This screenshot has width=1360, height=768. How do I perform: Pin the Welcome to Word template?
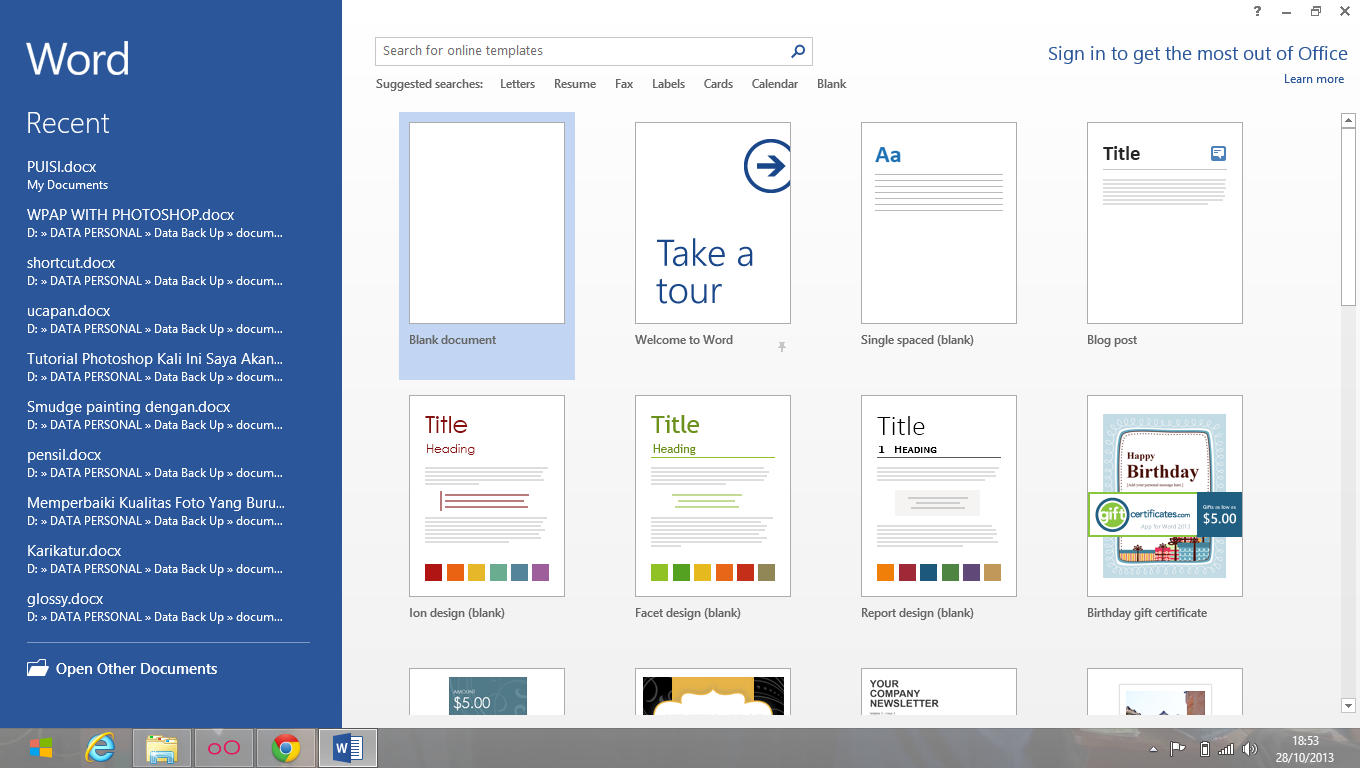click(x=782, y=347)
